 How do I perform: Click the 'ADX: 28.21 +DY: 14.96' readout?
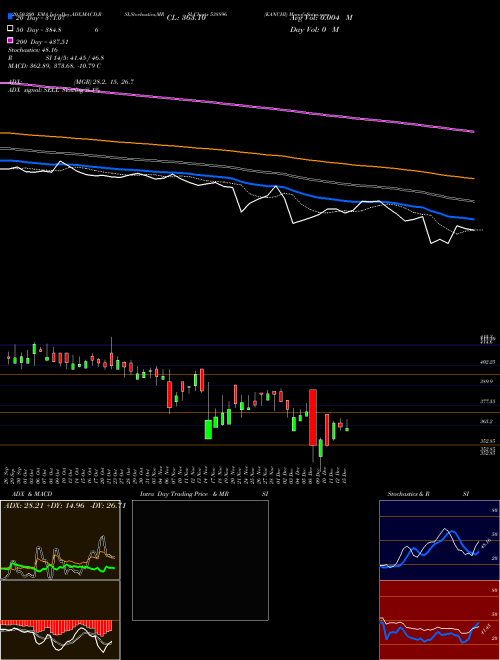coord(65,506)
